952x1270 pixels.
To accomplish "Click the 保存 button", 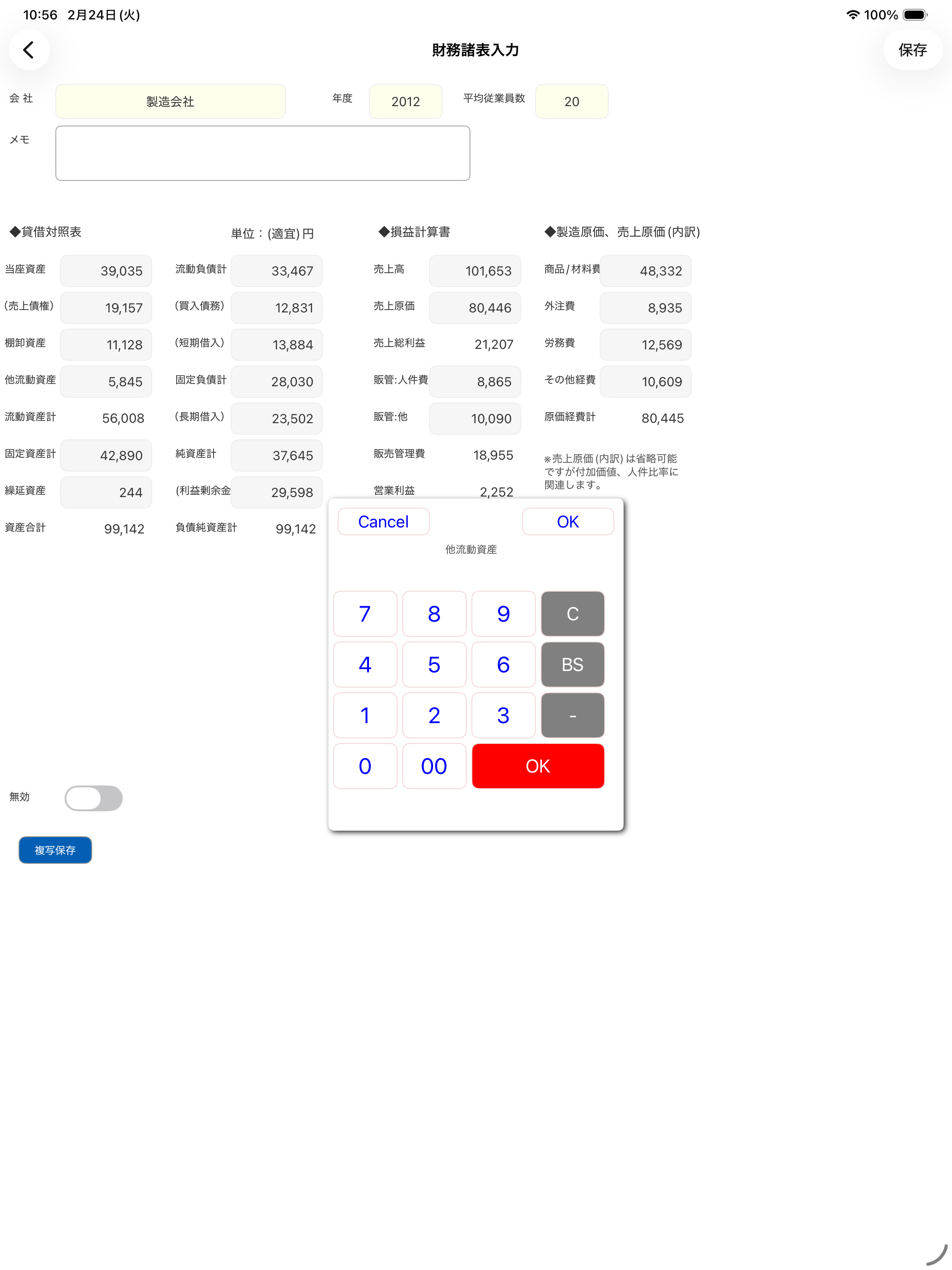I will [912, 50].
